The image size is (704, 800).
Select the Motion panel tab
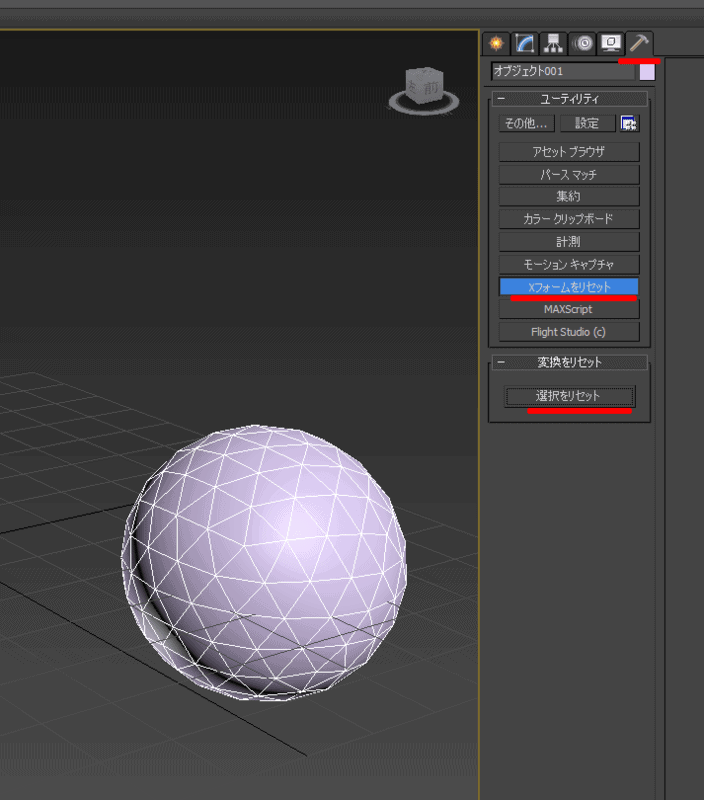coord(582,43)
